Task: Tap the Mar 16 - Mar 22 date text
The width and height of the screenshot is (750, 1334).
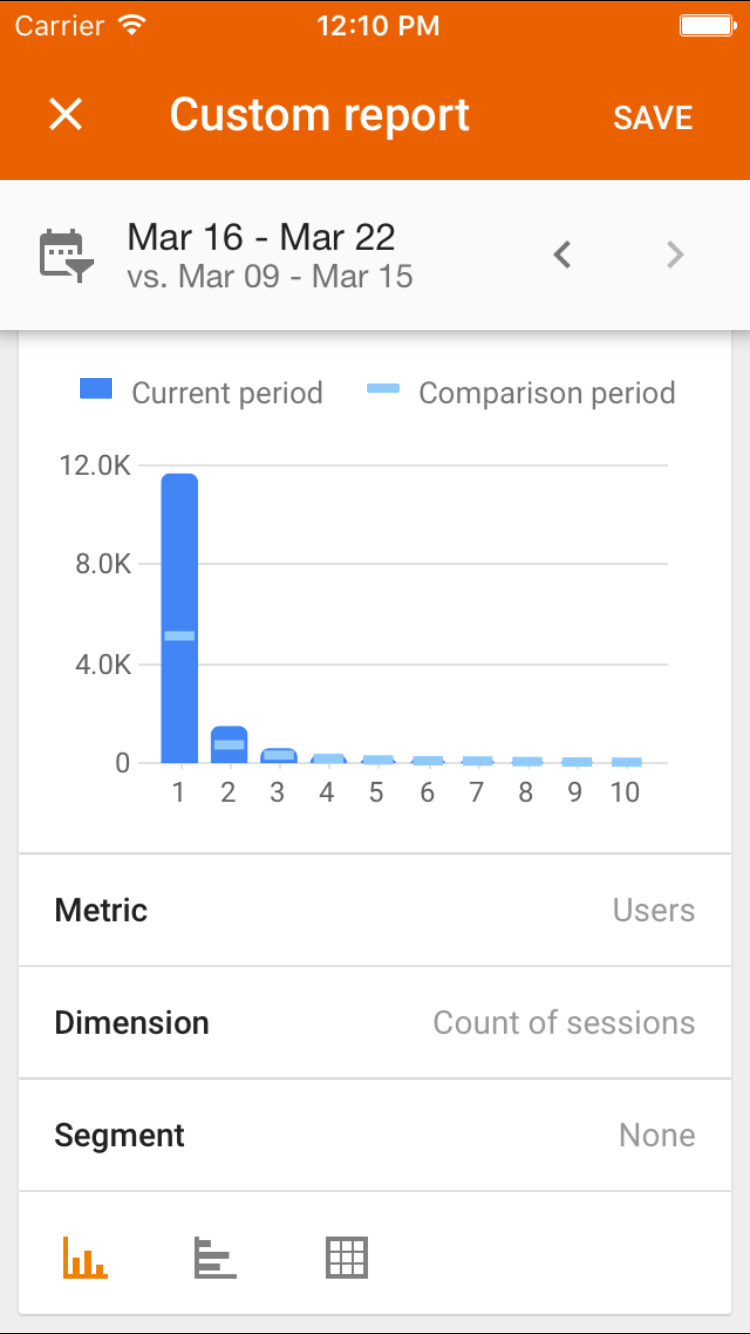Action: pyautogui.click(x=262, y=237)
